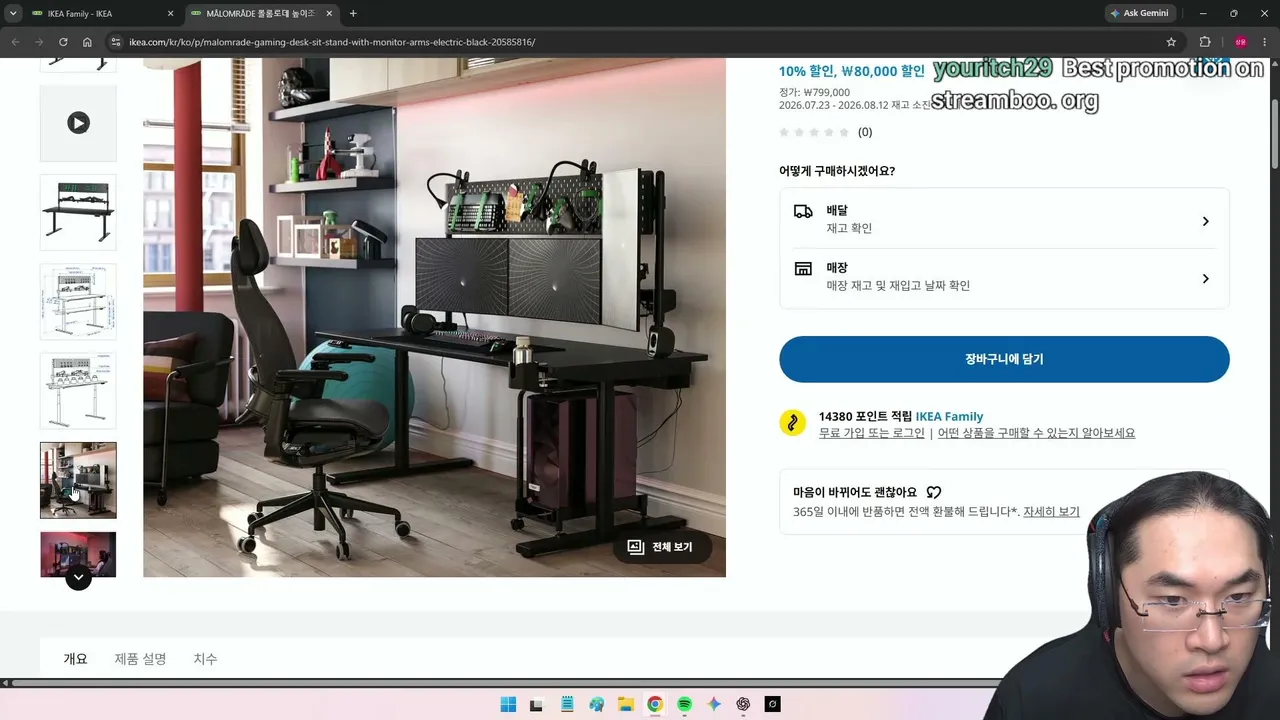Open the Windows Start menu
The height and width of the screenshot is (720, 1280).
point(508,704)
